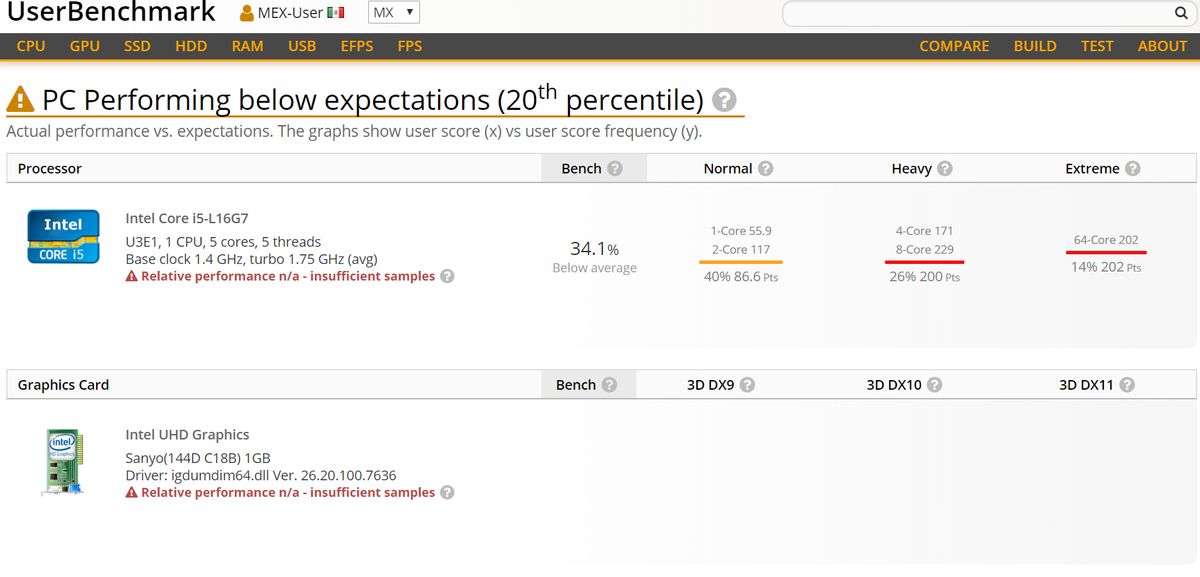
Task: Focus the site search field
Action: point(977,14)
